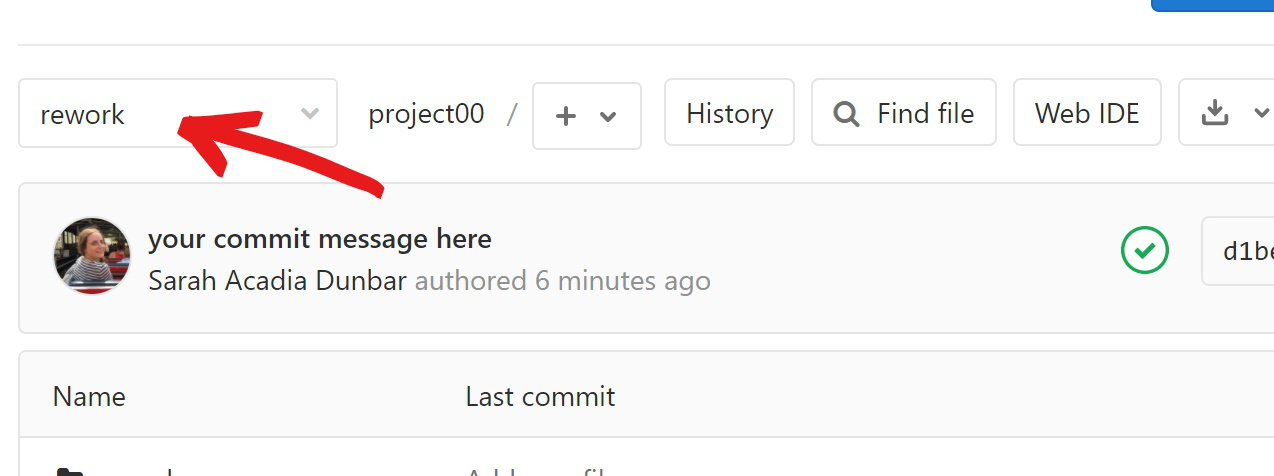1274x476 pixels.
Task: Click Sarah Acadia Dunbar's avatar photo
Action: point(92,256)
